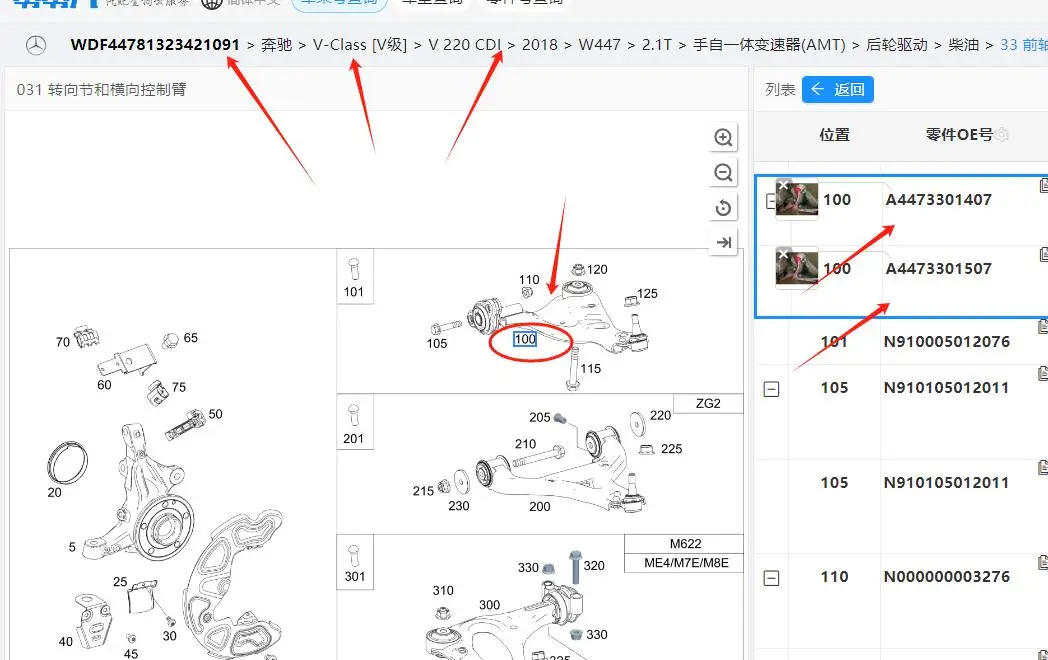Click callout 70 in the diagram
The height and width of the screenshot is (660, 1048).
[x=63, y=342]
